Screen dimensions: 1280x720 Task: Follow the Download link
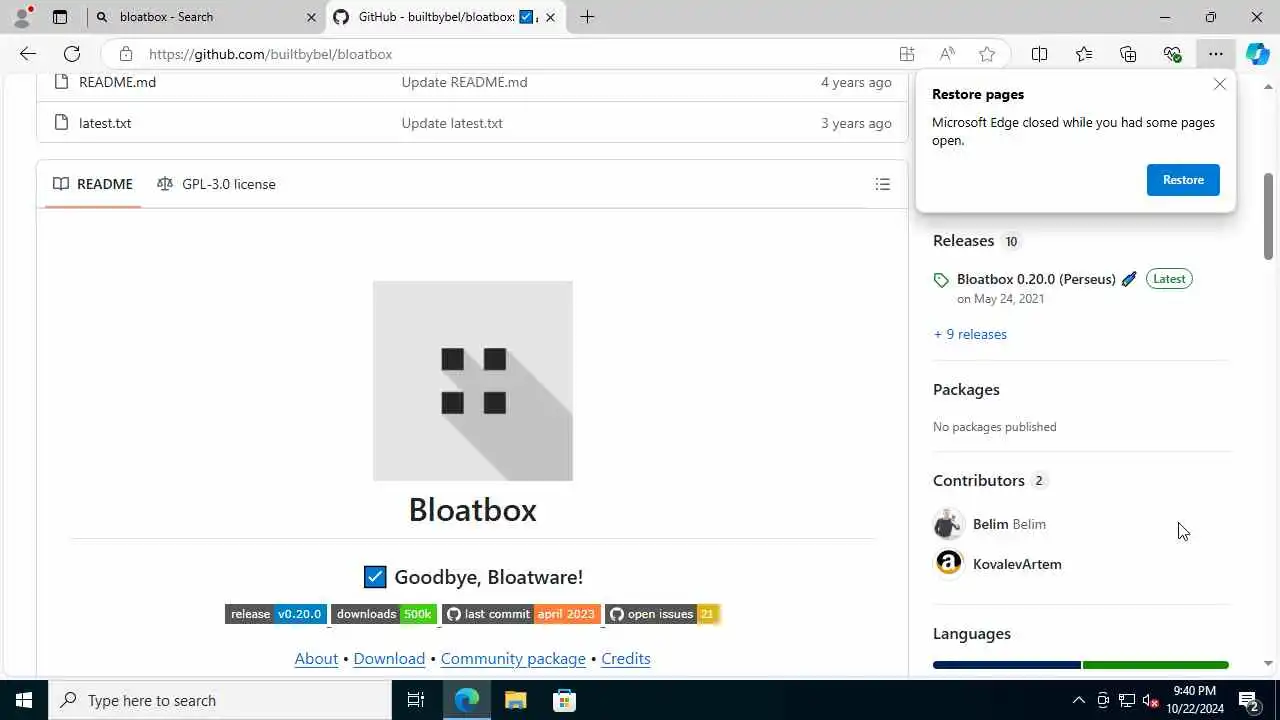[x=389, y=658]
